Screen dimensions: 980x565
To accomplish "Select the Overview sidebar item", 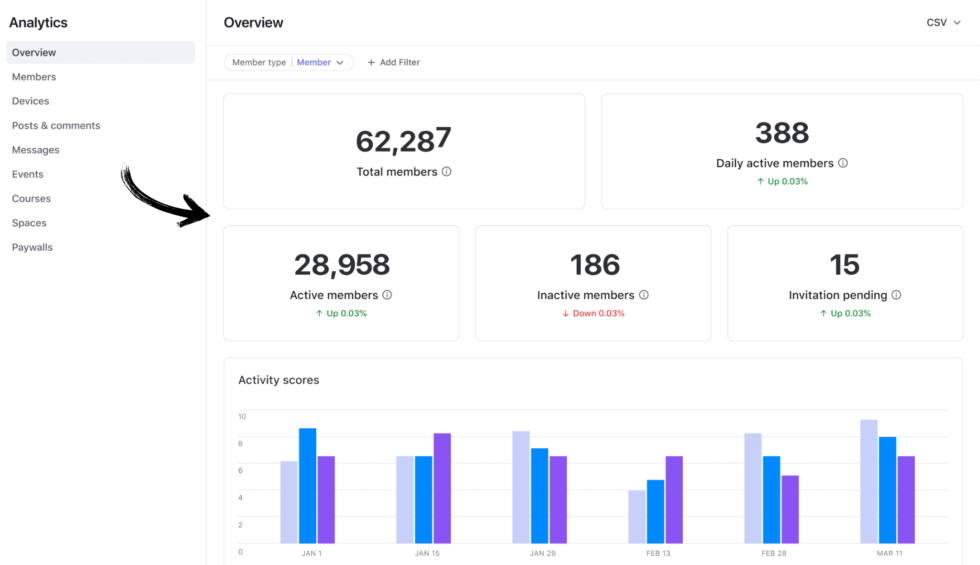I will pos(34,52).
